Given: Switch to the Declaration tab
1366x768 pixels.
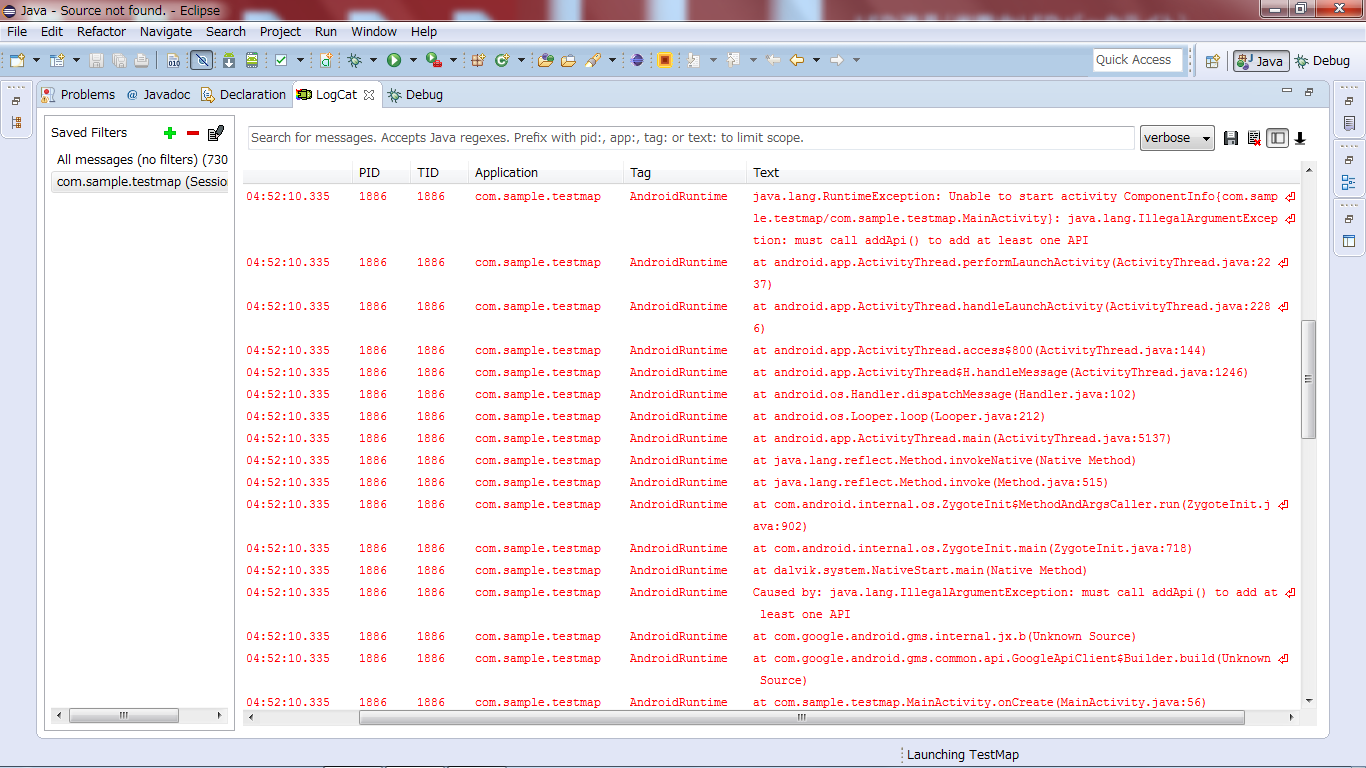Looking at the screenshot, I should coord(243,94).
